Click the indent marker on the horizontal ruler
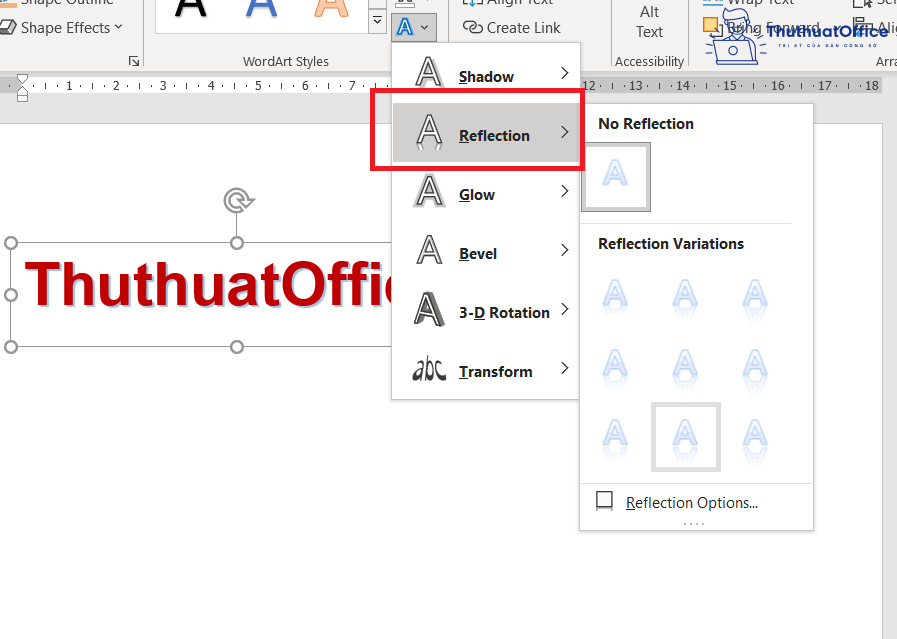 coord(22,88)
